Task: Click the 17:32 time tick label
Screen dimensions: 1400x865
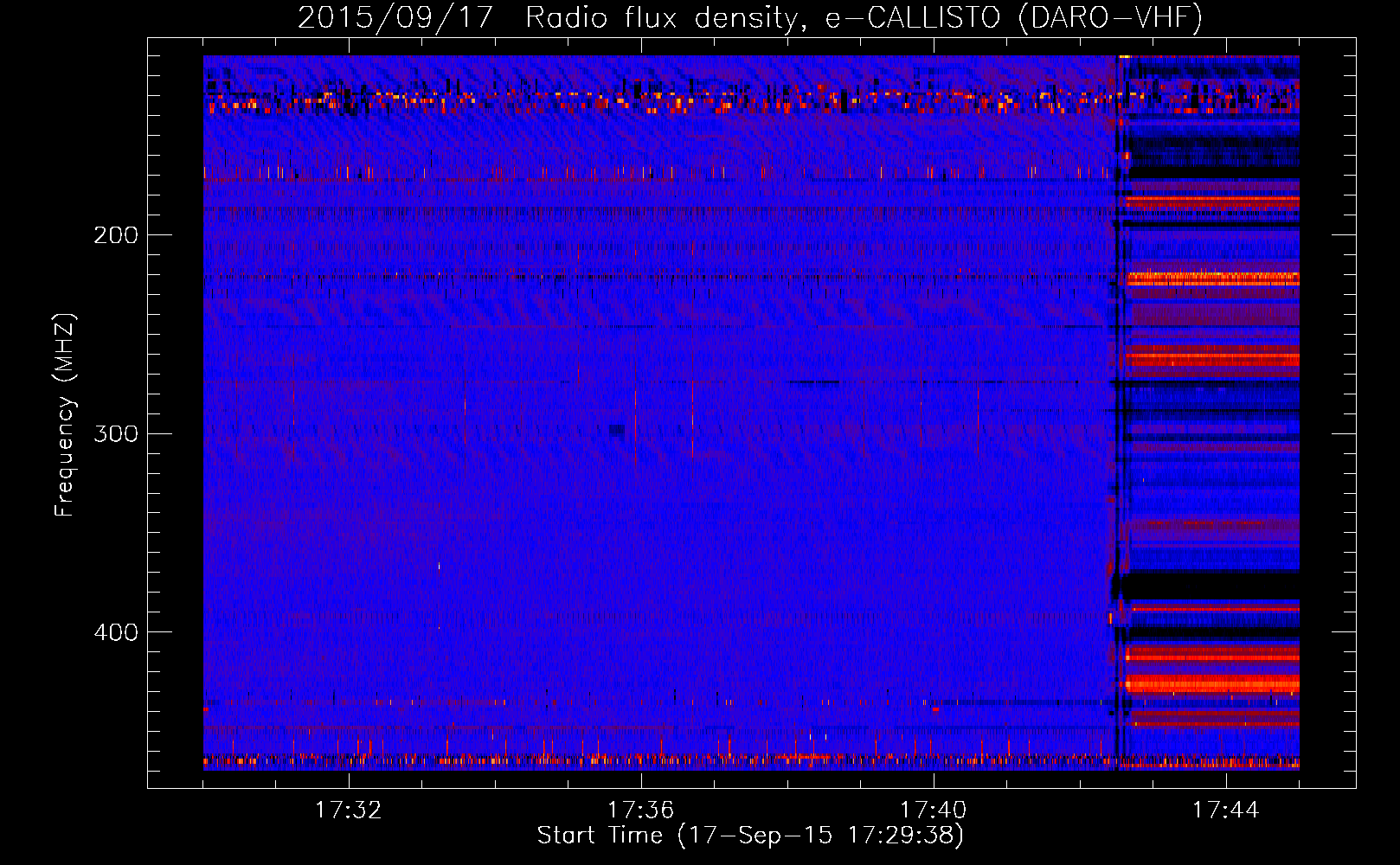Action: 349,811
